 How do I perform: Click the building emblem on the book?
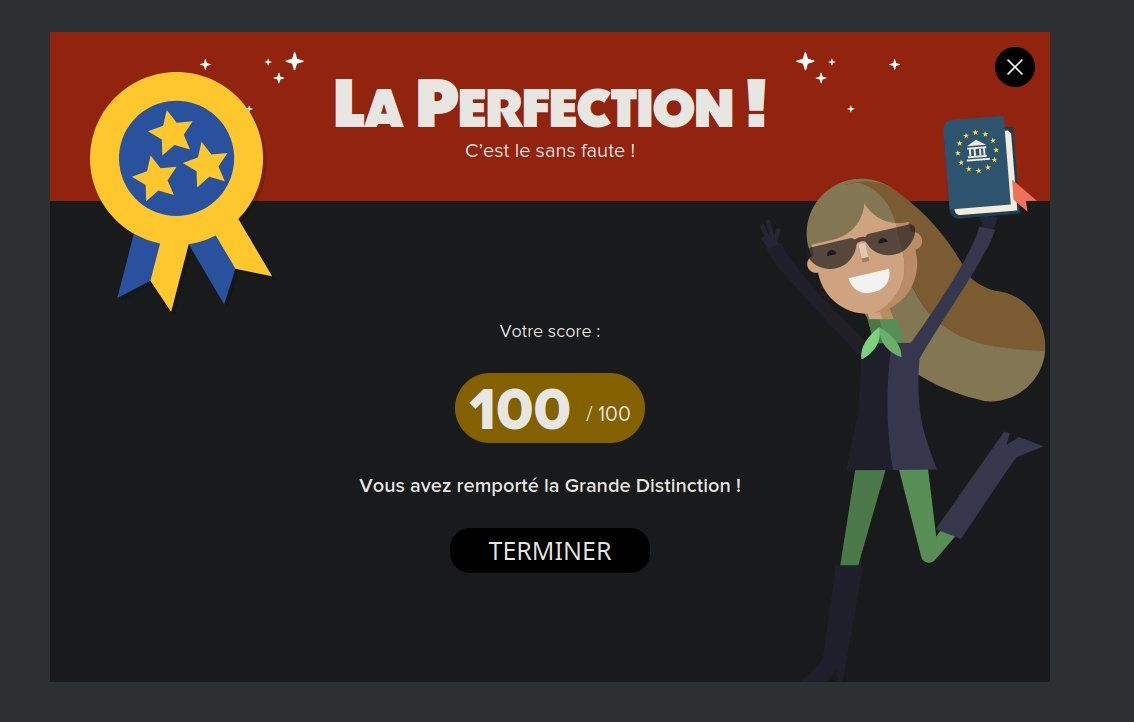click(977, 151)
